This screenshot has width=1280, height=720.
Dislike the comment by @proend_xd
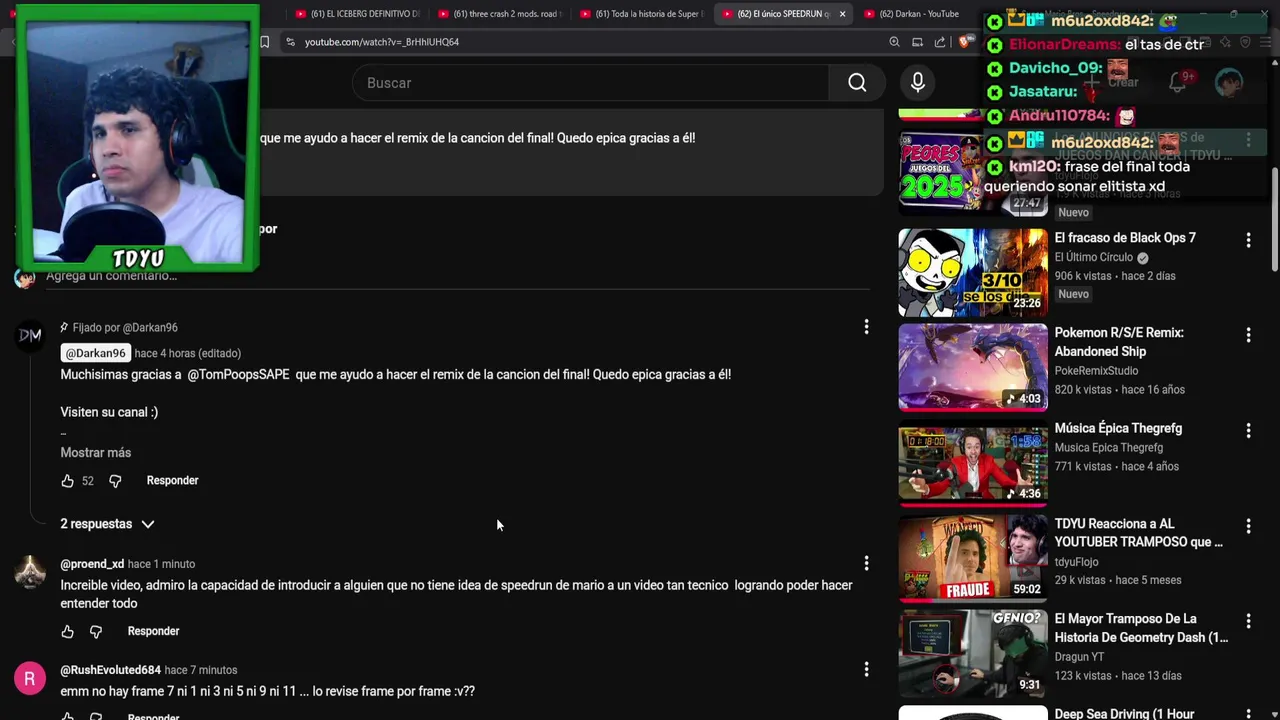96,632
